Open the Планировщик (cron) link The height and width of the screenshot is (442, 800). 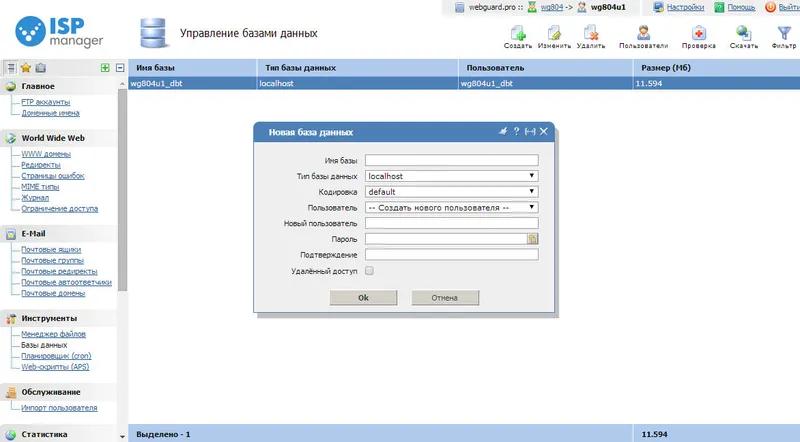click(56, 356)
